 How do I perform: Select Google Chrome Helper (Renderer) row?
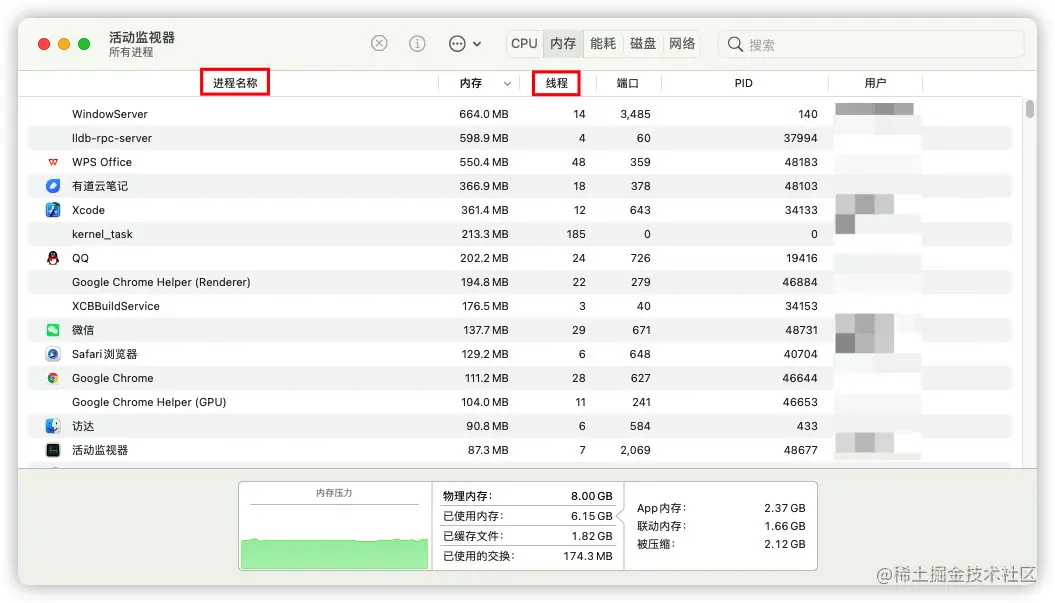(519, 282)
